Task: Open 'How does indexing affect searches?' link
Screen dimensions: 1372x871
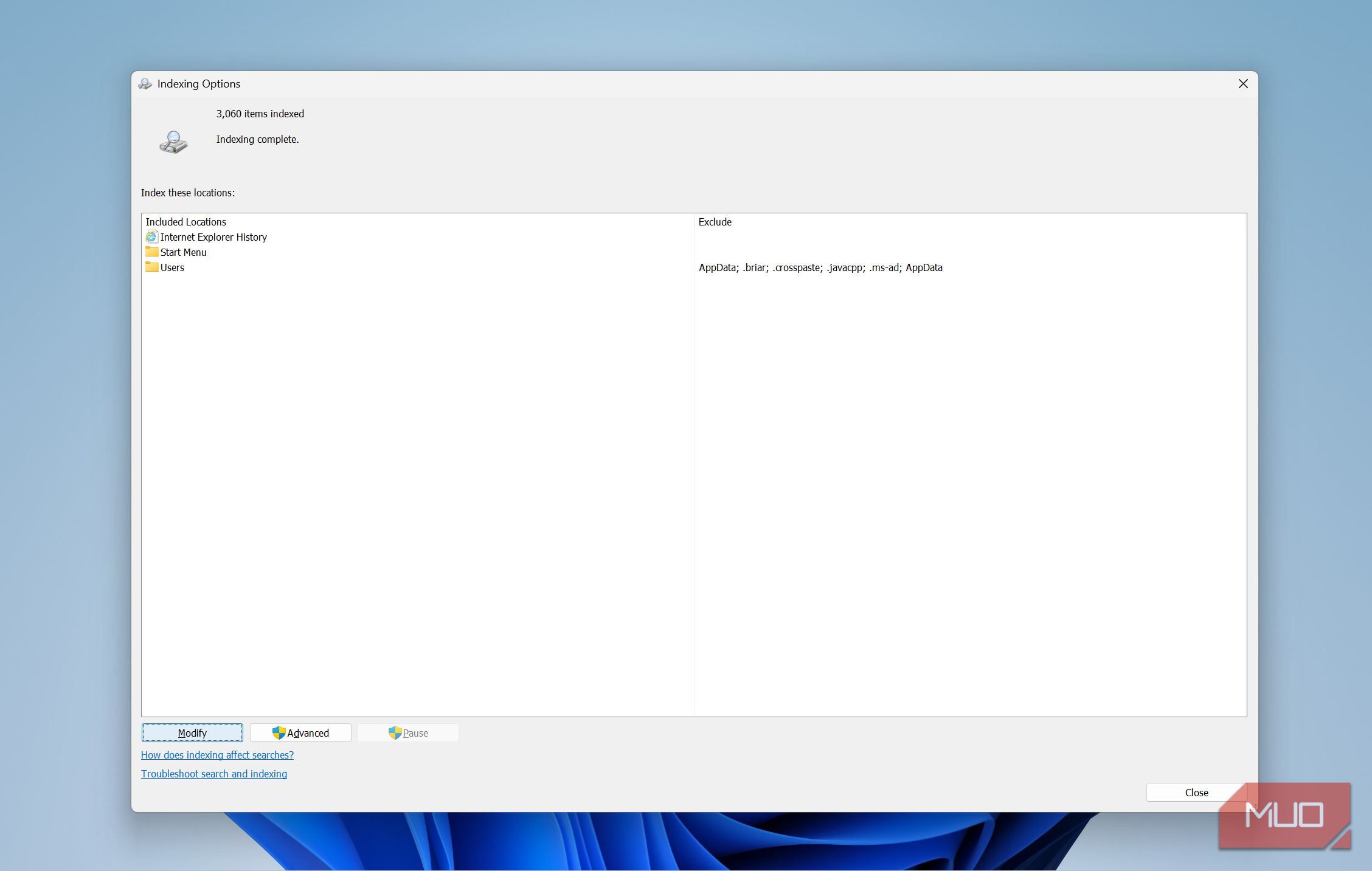Action: click(217, 754)
